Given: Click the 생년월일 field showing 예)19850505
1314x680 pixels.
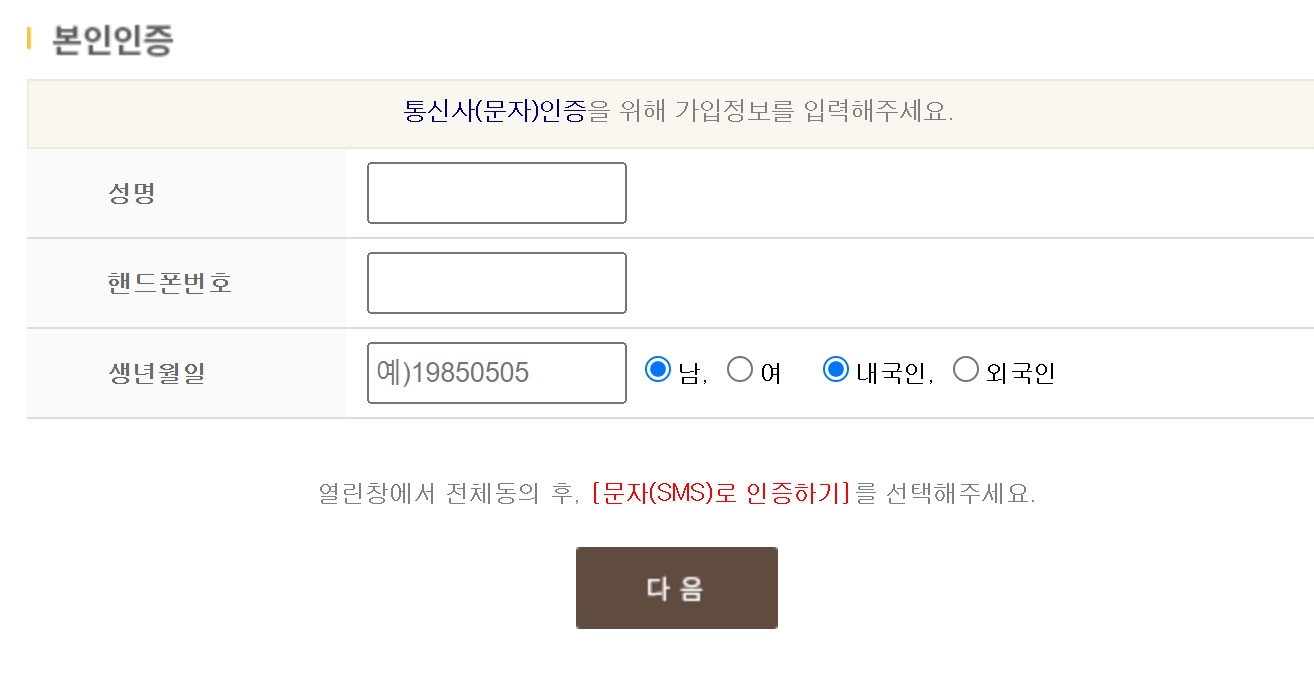Looking at the screenshot, I should tap(496, 372).
